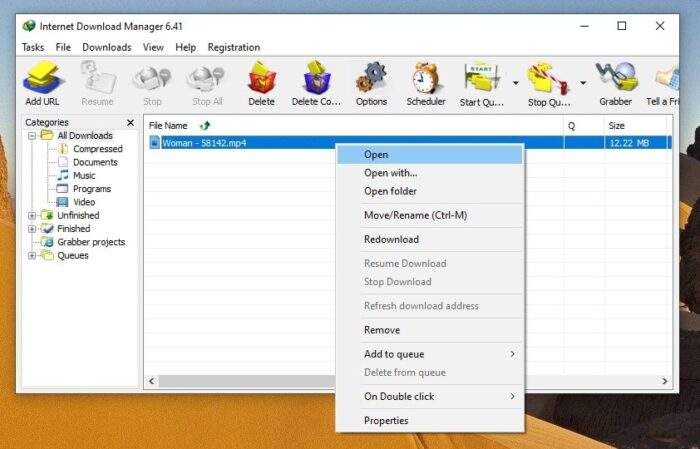Open Options via the gear icon

click(371, 78)
